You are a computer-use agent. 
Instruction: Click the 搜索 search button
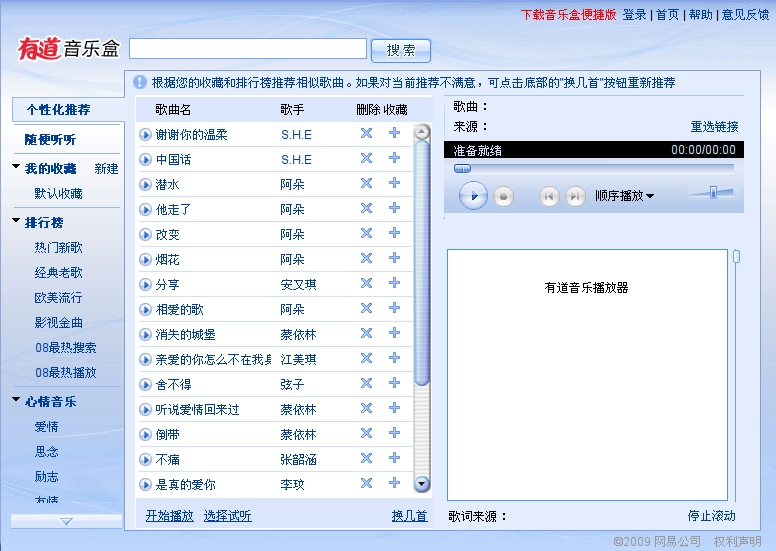point(401,50)
